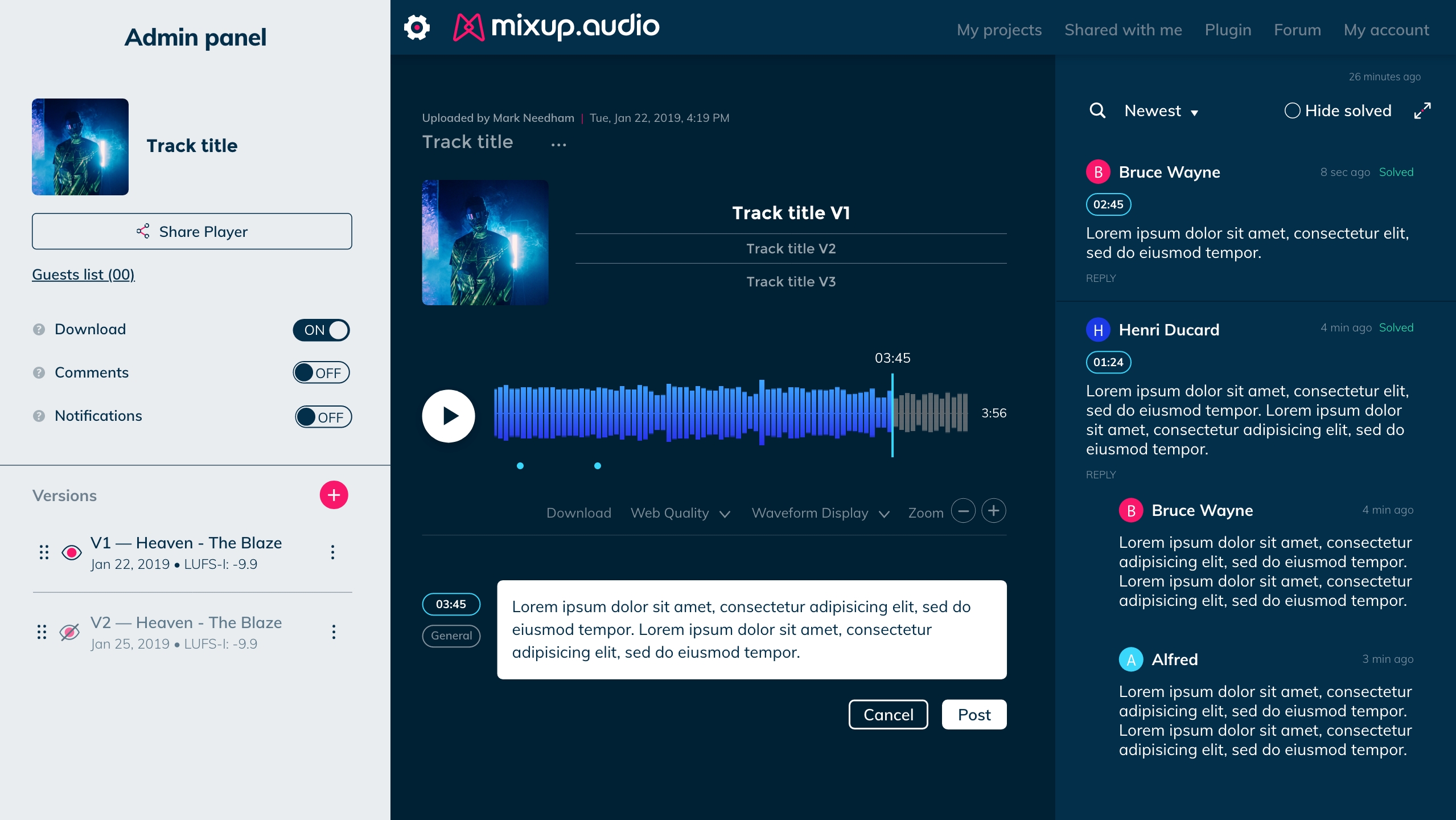Go to My projects menu item
1456x820 pixels.
tap(999, 30)
